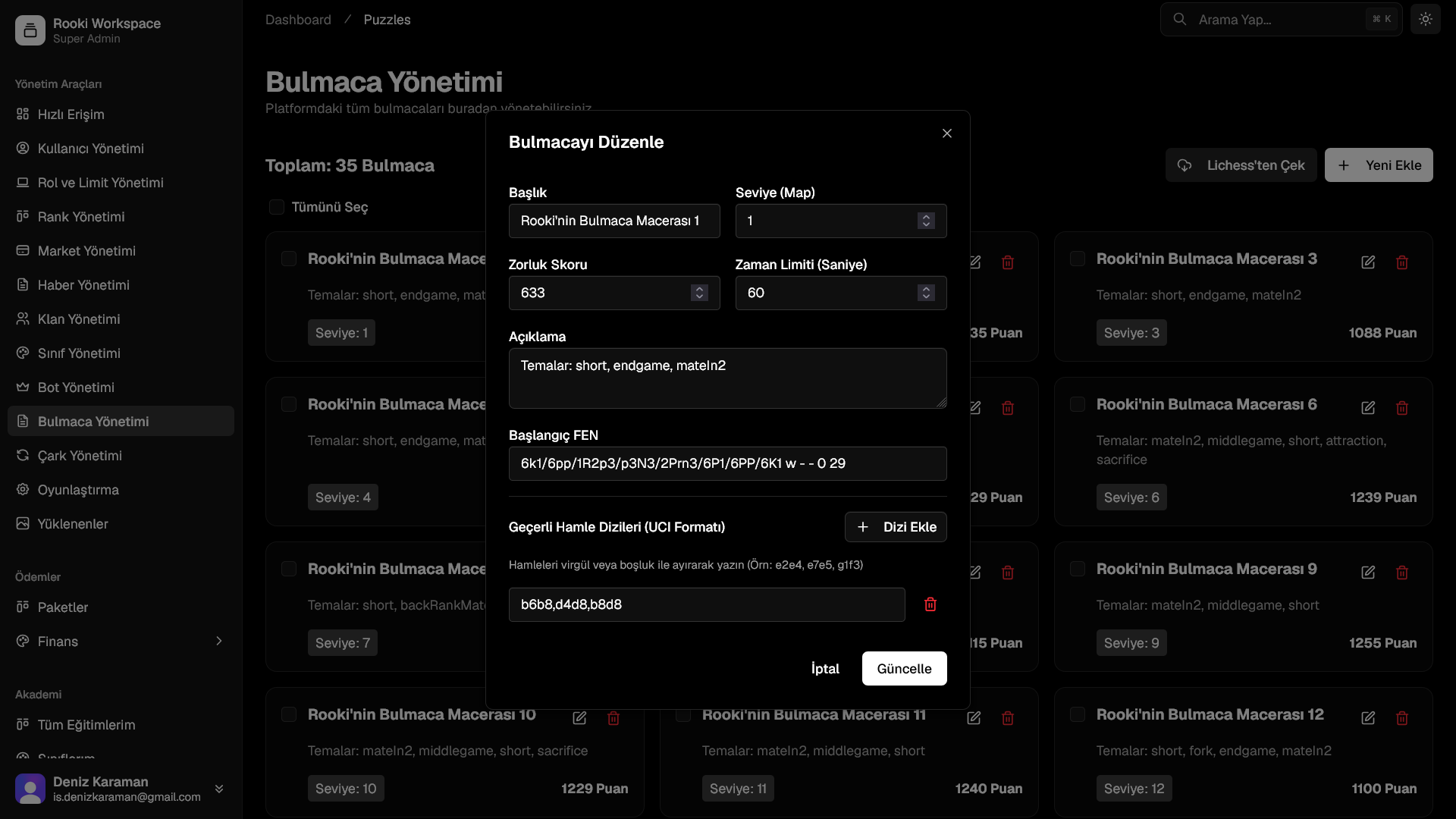The height and width of the screenshot is (819, 1456).
Task: Click the Rooki Workspace logo icon
Action: pyautogui.click(x=30, y=30)
